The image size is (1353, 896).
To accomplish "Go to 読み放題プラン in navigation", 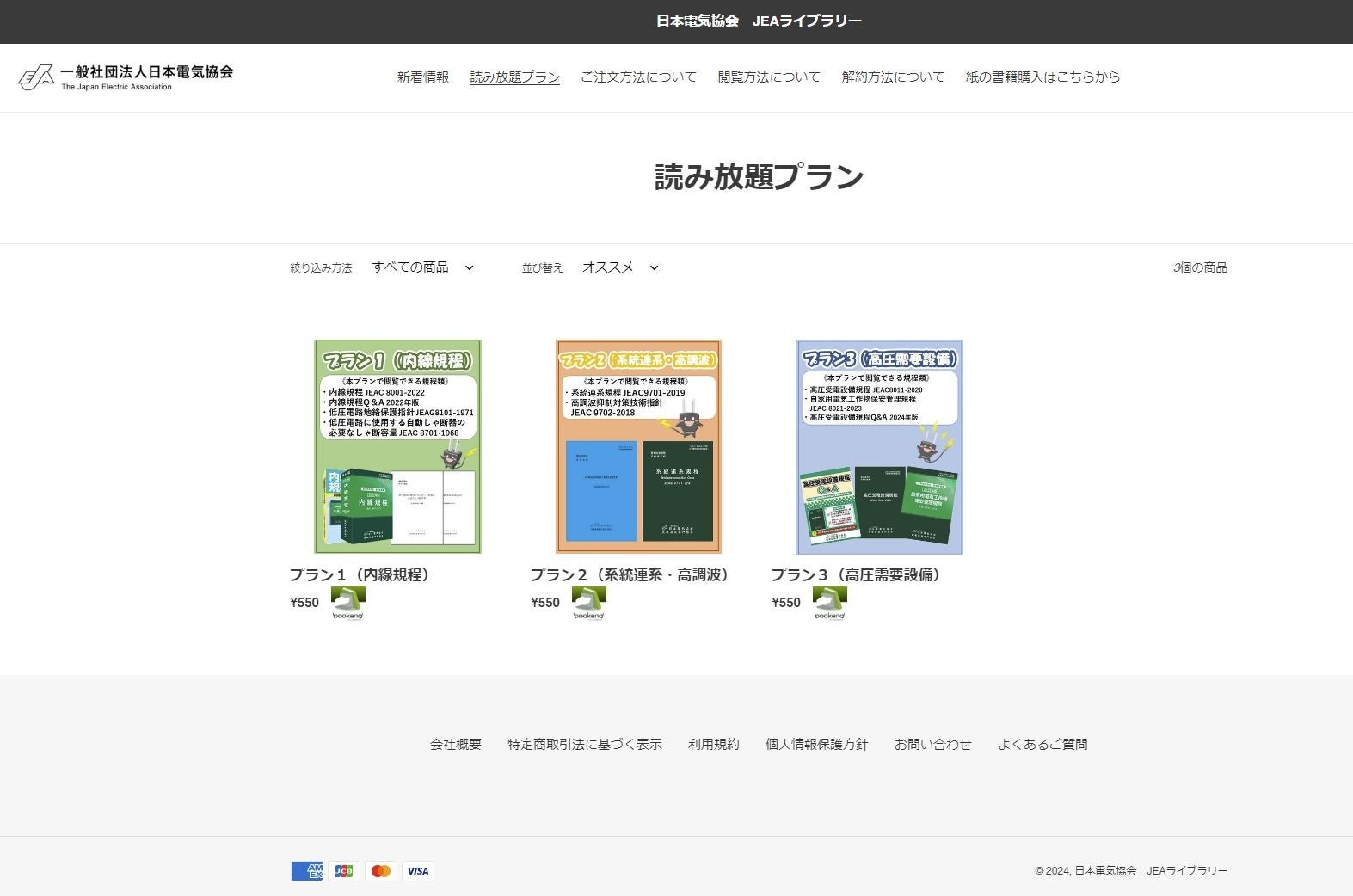I will click(x=514, y=77).
